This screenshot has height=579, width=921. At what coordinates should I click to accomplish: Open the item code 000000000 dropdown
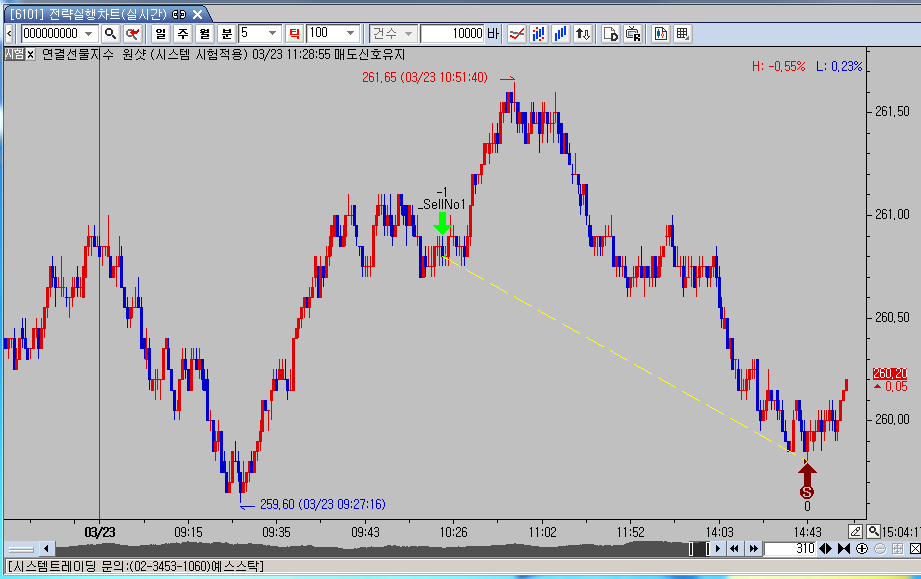click(89, 34)
